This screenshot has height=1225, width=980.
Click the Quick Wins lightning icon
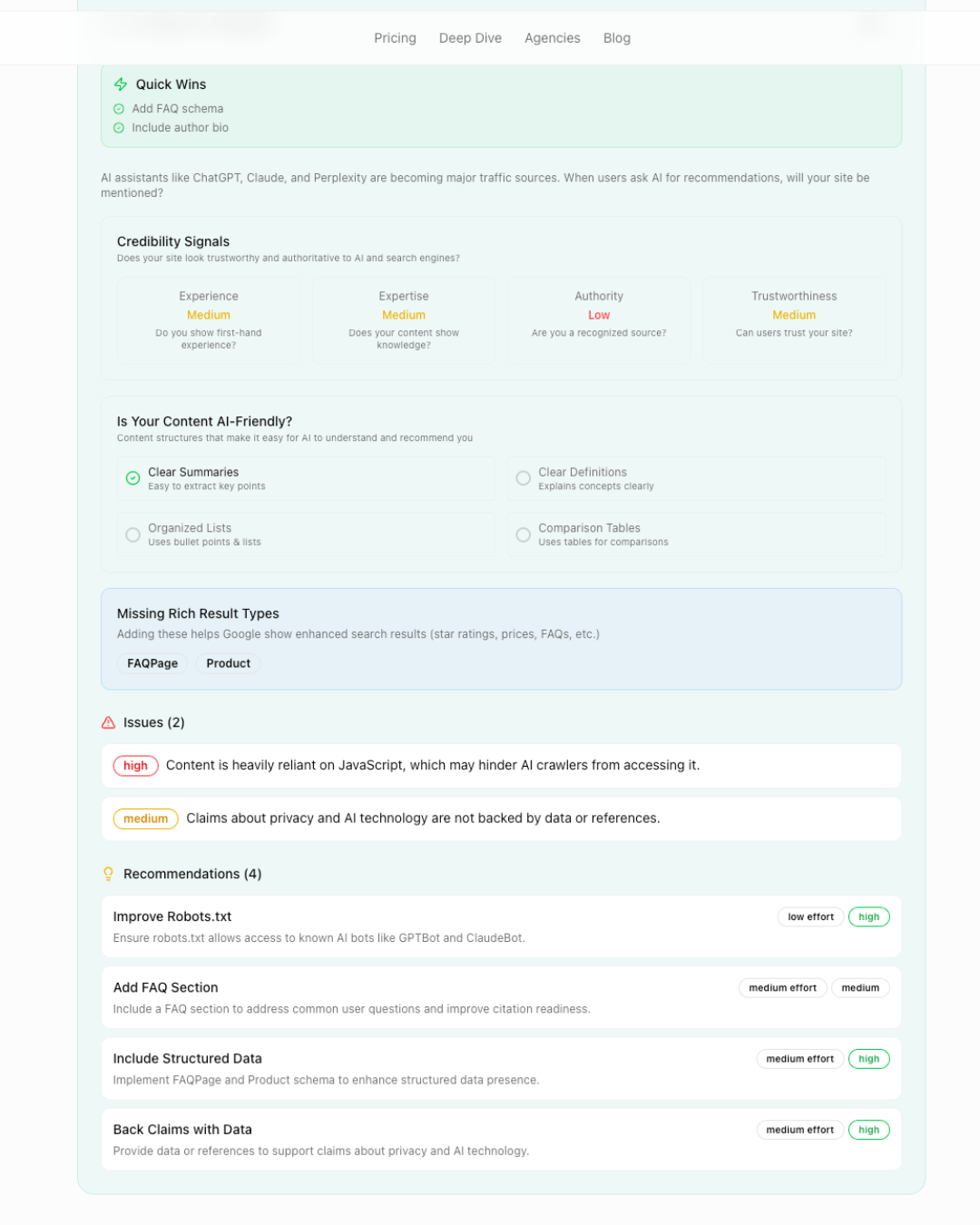121,83
